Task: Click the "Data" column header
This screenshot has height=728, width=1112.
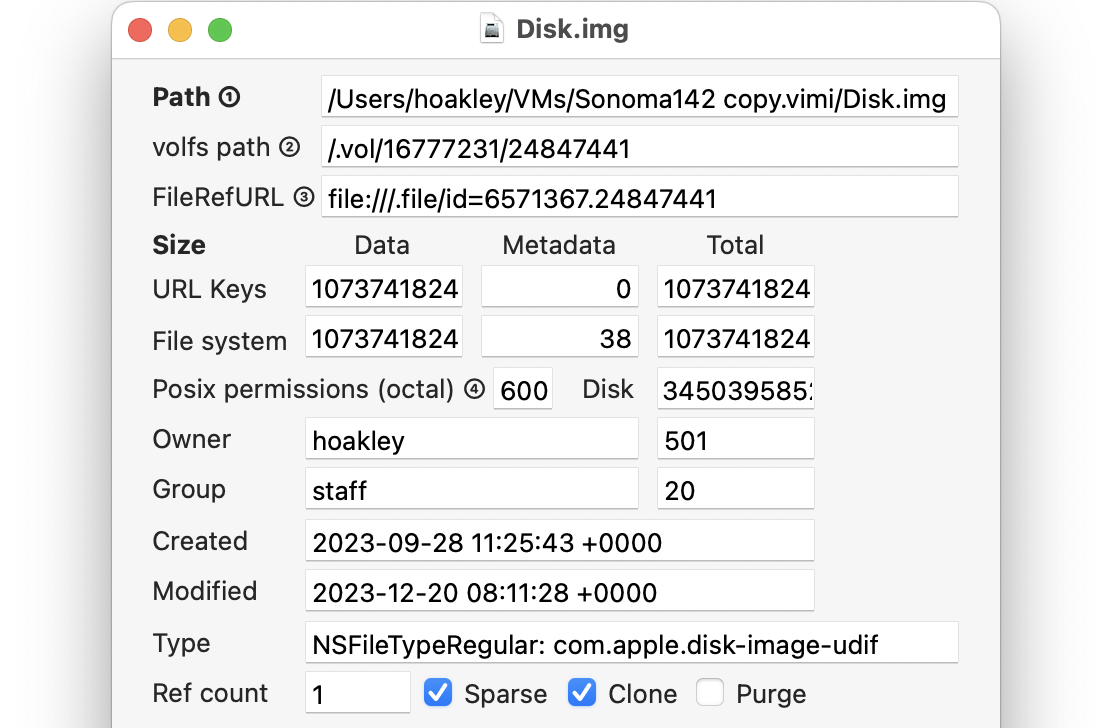Action: [382, 245]
